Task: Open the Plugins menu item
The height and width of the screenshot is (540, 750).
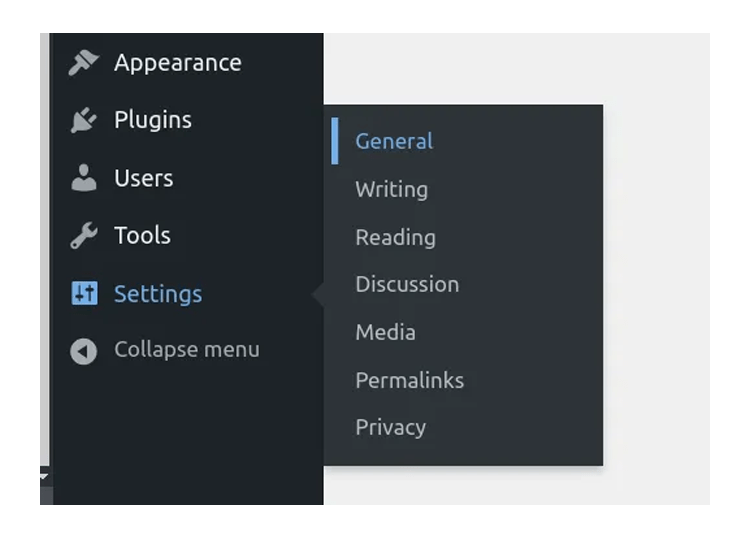Action: coord(153,120)
